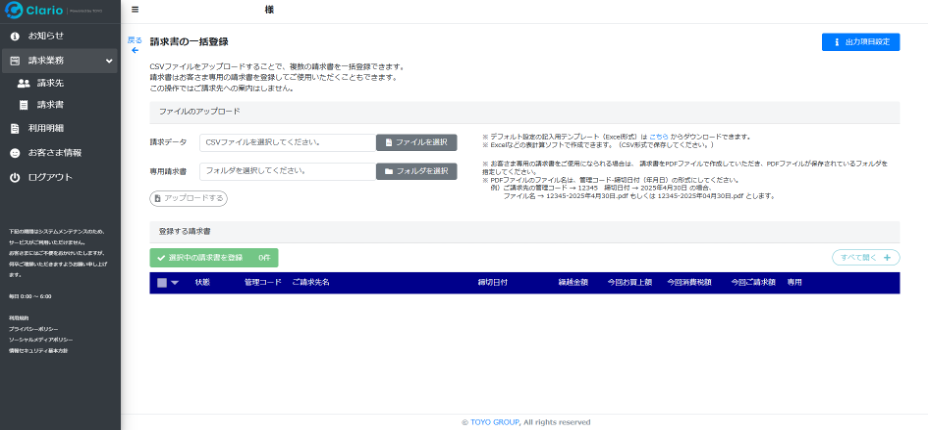Click the 専用 column header

pyautogui.click(x=794, y=283)
